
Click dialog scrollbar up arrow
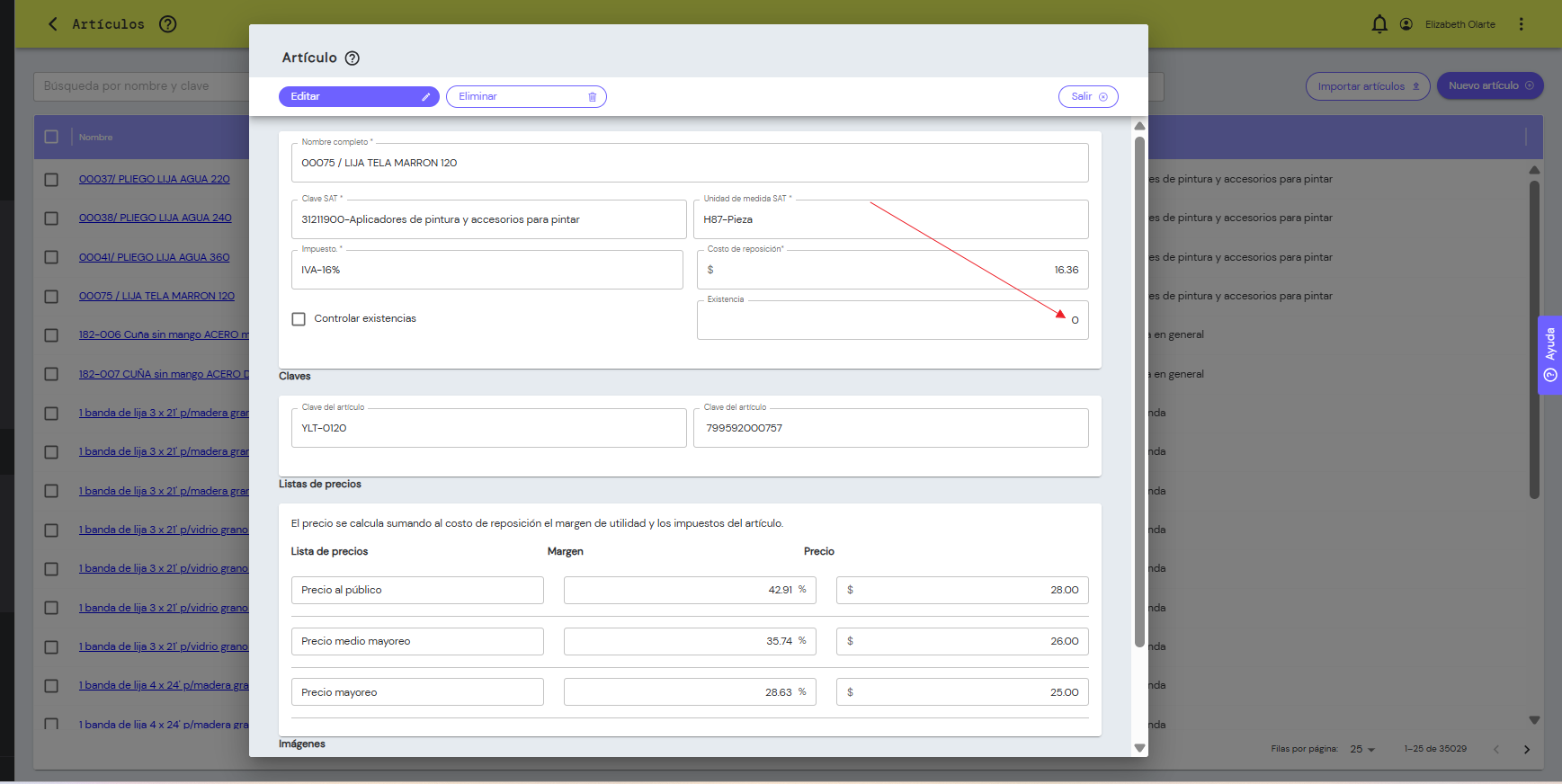click(x=1139, y=126)
